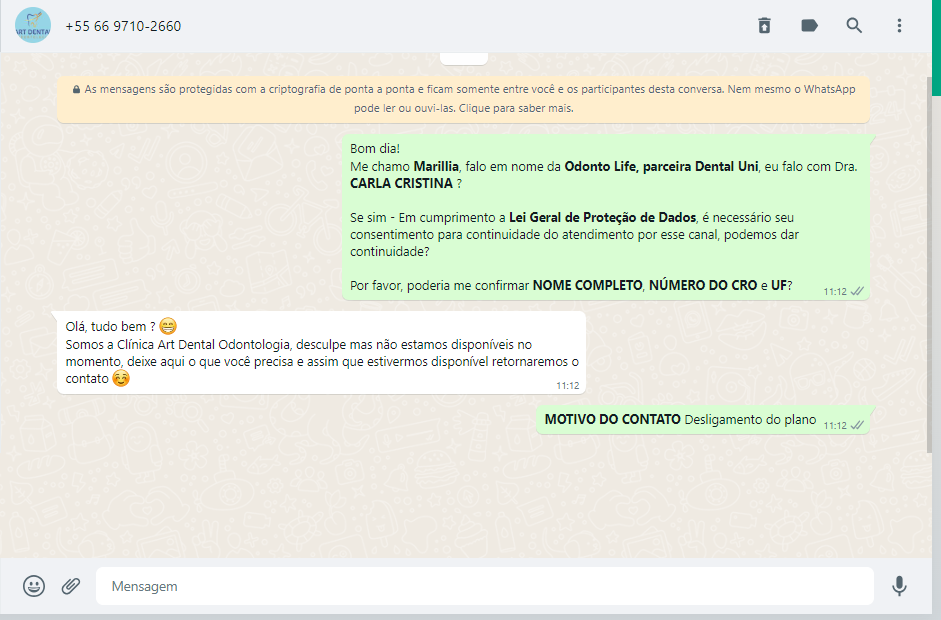941x620 pixels.
Task: Click 'CARLA CRISTINA' bold name in message
Action: [401, 184]
